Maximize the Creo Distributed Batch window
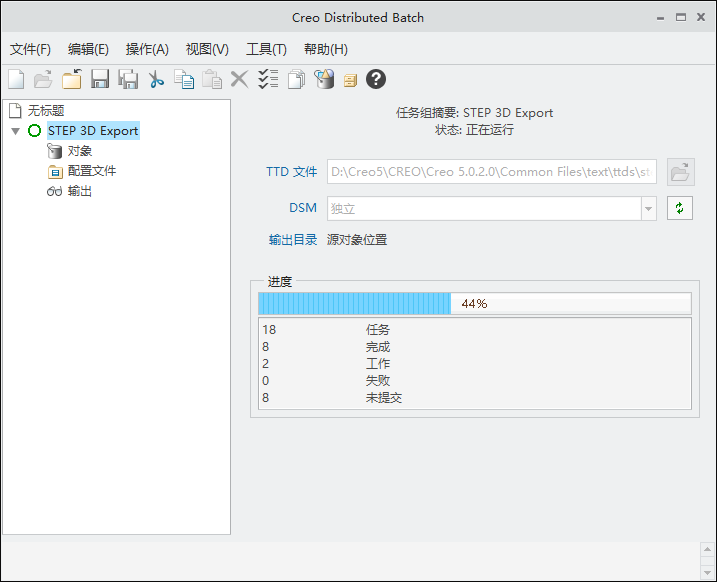717x582 pixels. (x=681, y=17)
